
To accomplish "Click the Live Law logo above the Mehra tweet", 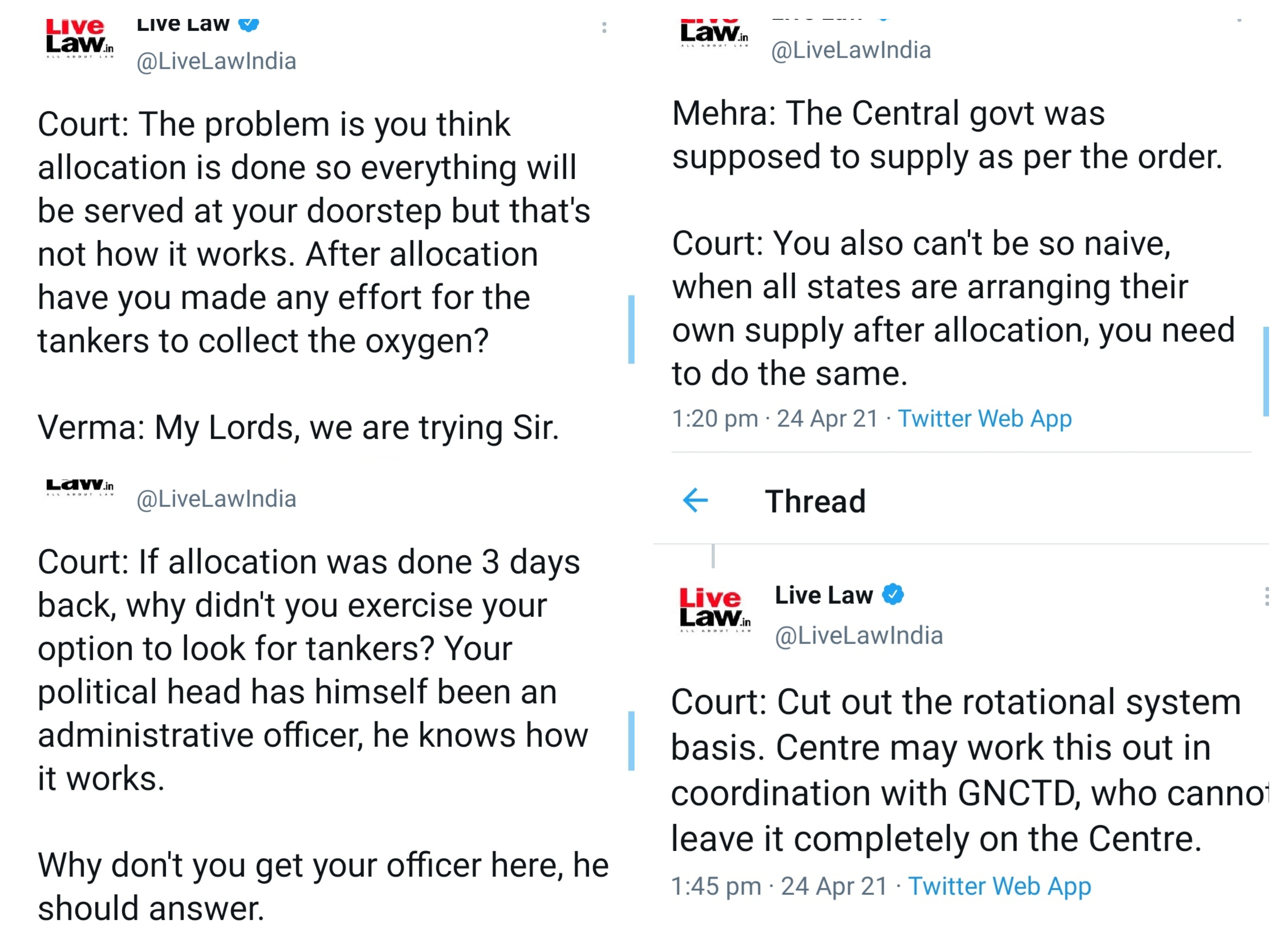I will 715,33.
